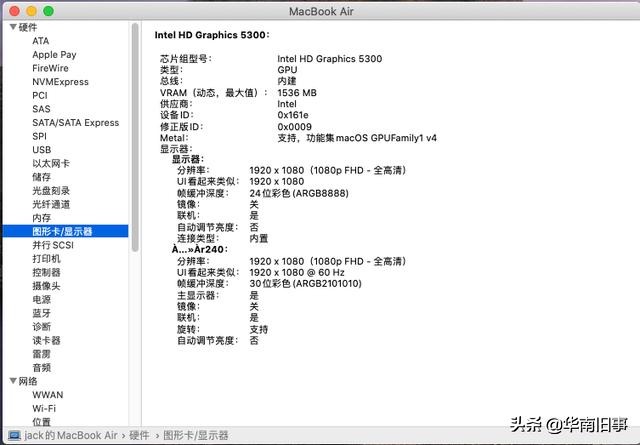
Task: Collapse the 网络 network section
Action: pos(13,381)
